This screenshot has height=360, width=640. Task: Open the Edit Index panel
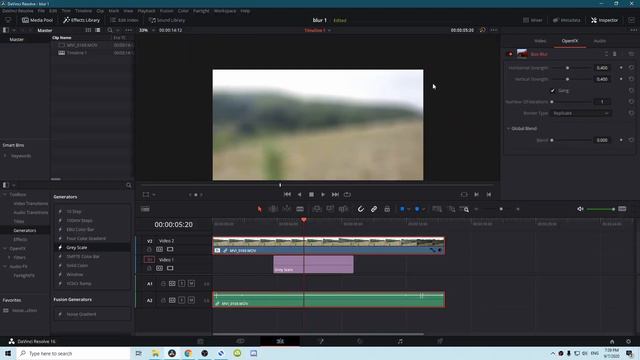coord(124,20)
